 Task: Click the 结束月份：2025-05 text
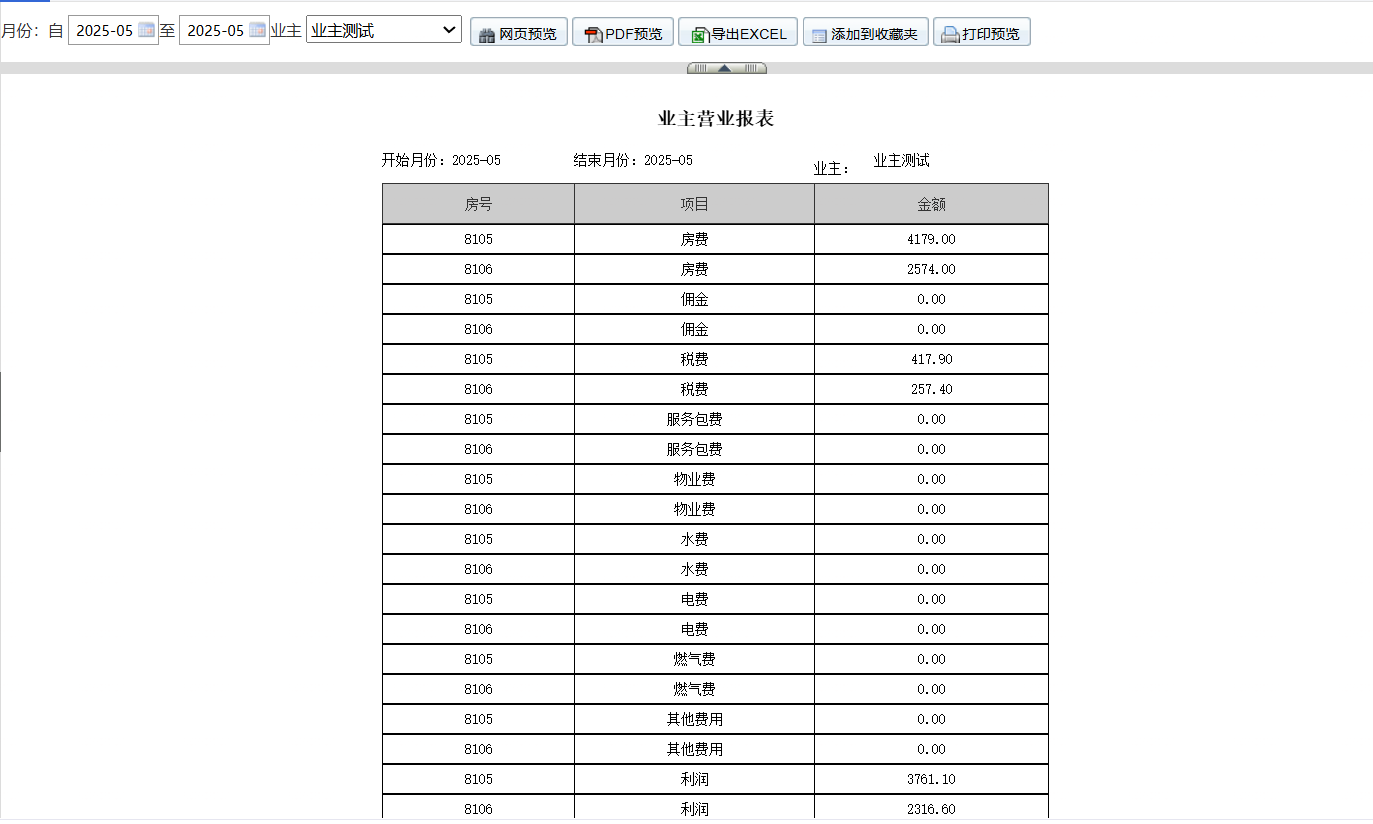click(633, 160)
